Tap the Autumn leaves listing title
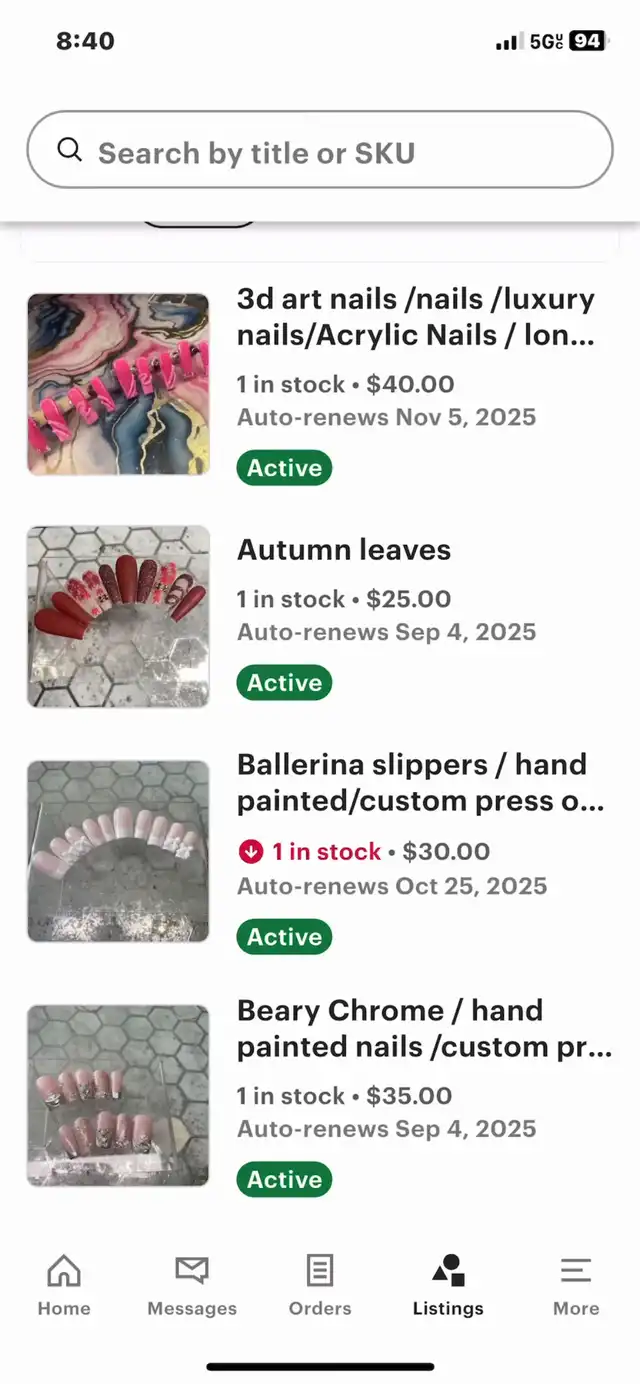This screenshot has width=640, height=1384. click(344, 550)
